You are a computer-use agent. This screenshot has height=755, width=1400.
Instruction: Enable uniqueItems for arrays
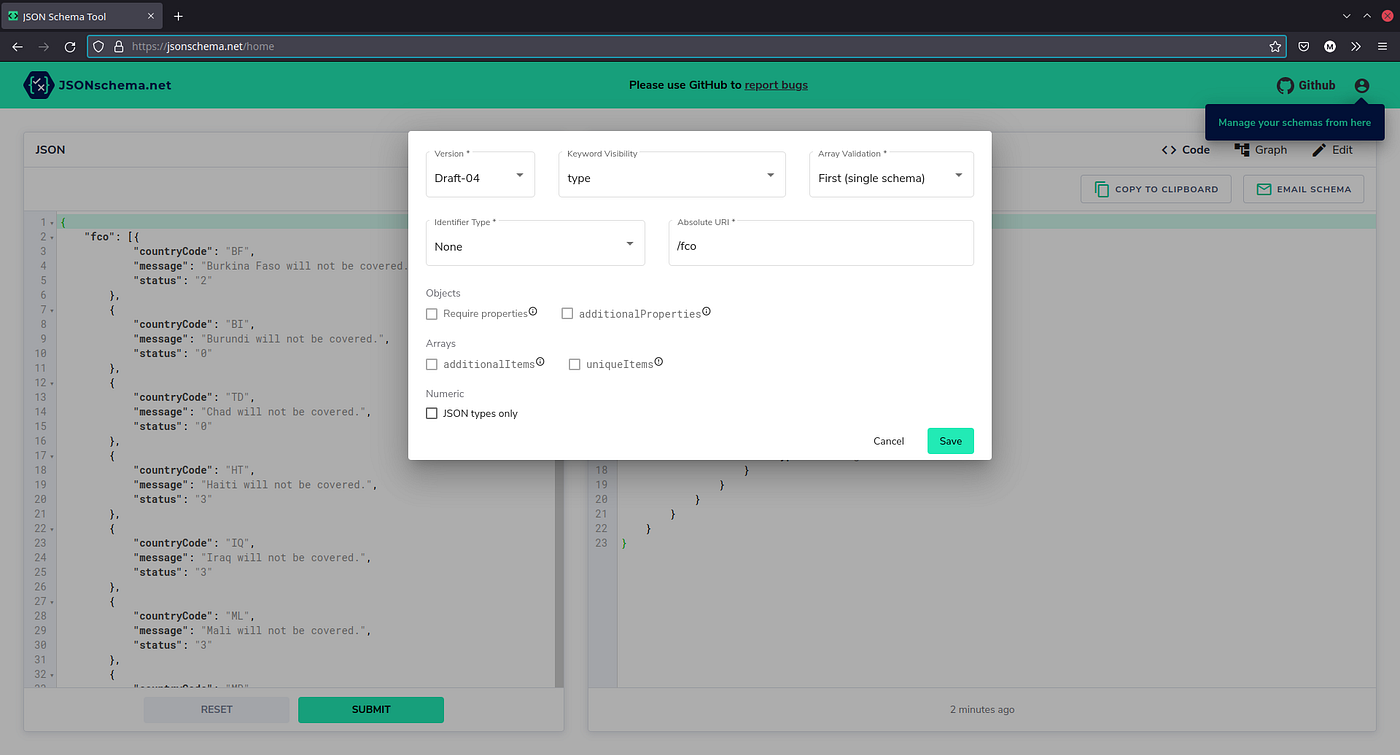(575, 364)
